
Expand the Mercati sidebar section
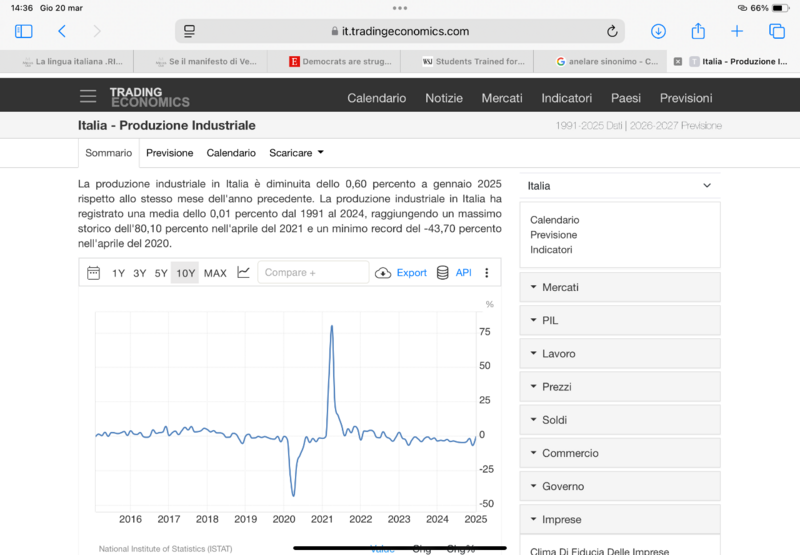point(619,288)
